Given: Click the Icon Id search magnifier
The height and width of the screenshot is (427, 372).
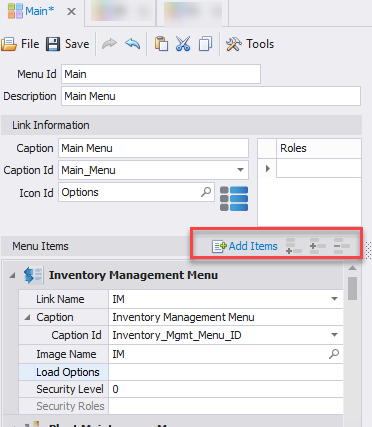Looking at the screenshot, I should [x=206, y=192].
